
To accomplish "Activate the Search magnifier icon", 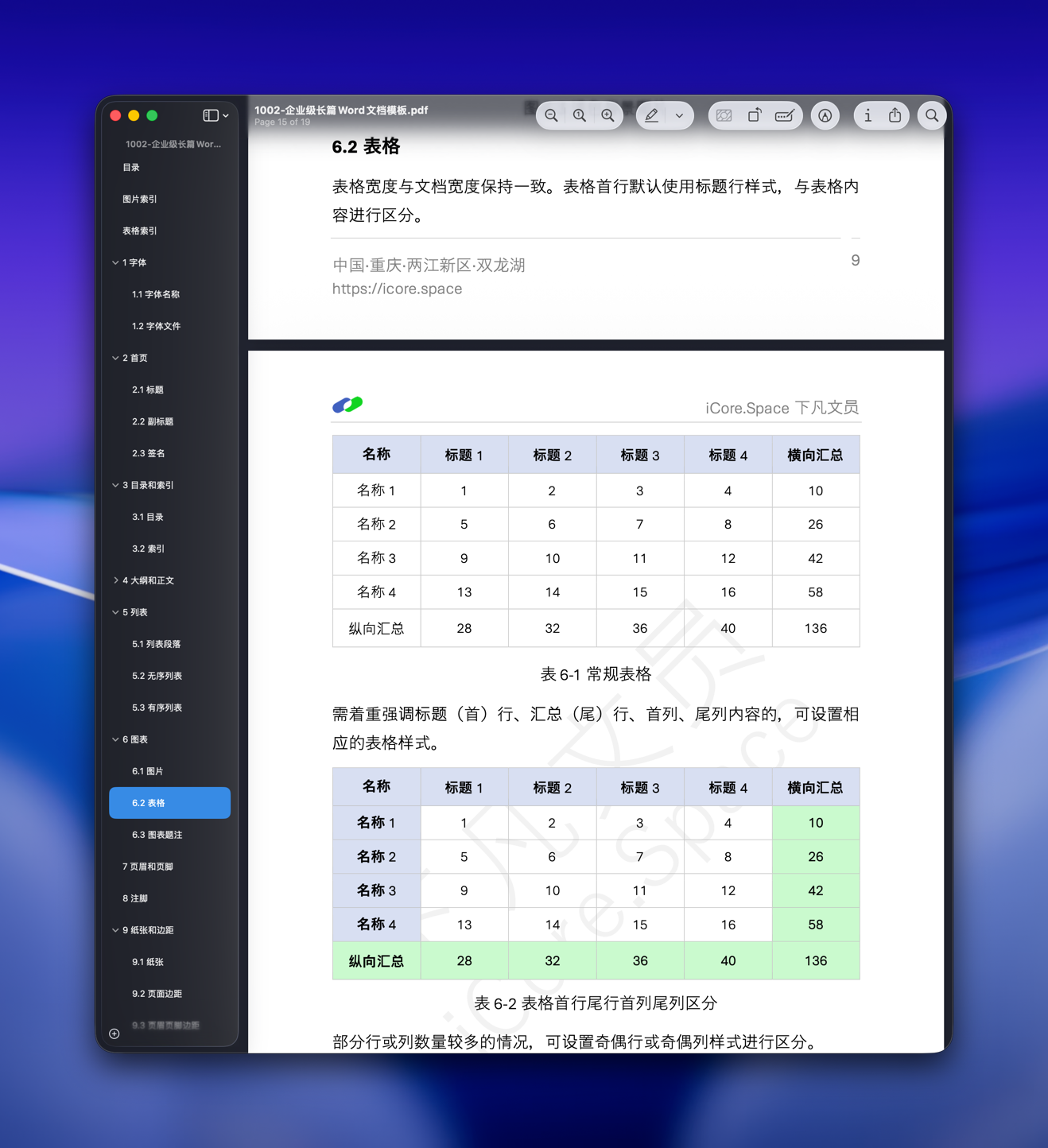I will click(x=931, y=115).
